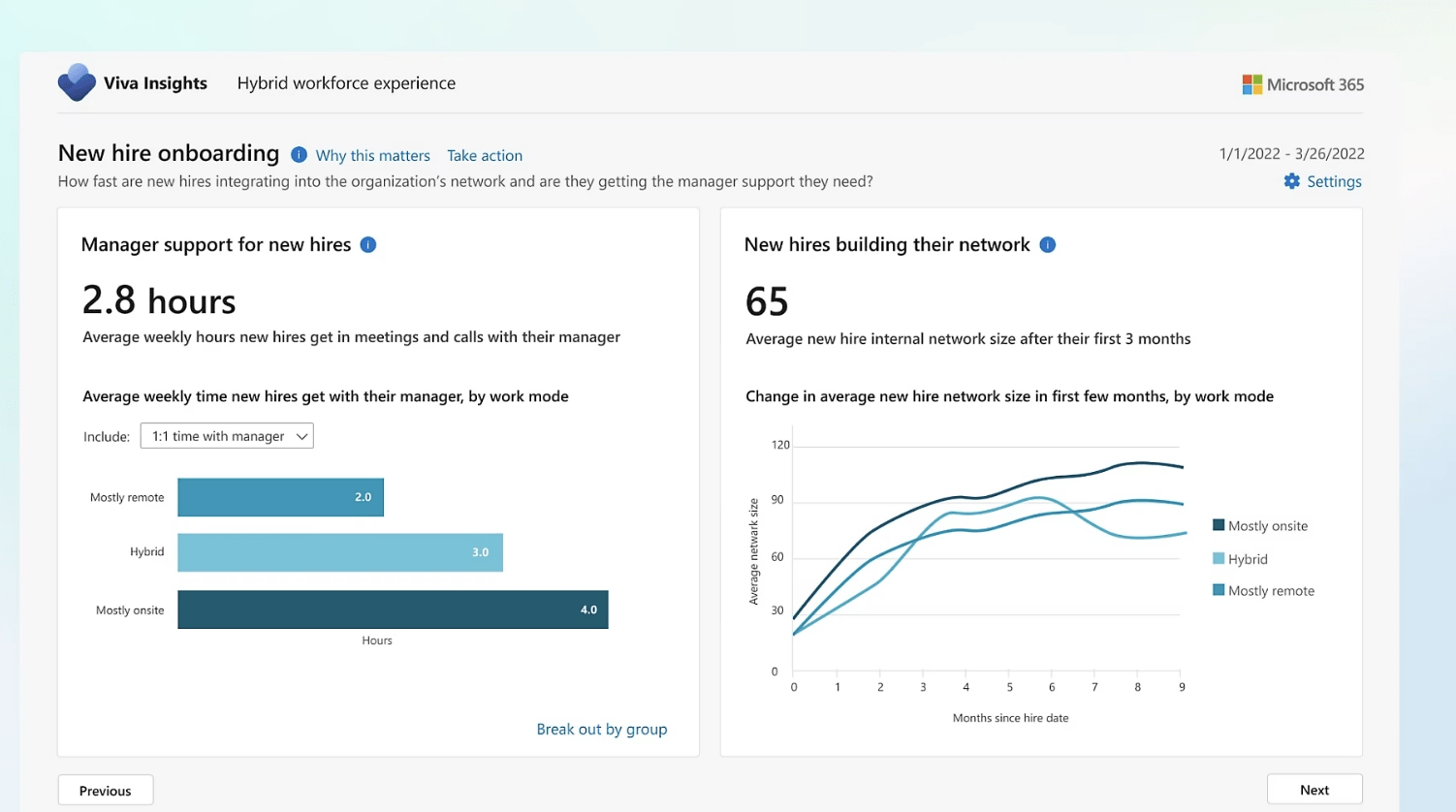Image resolution: width=1456 pixels, height=812 pixels.
Task: Click the info icon on Manager support card
Action: tap(367, 245)
